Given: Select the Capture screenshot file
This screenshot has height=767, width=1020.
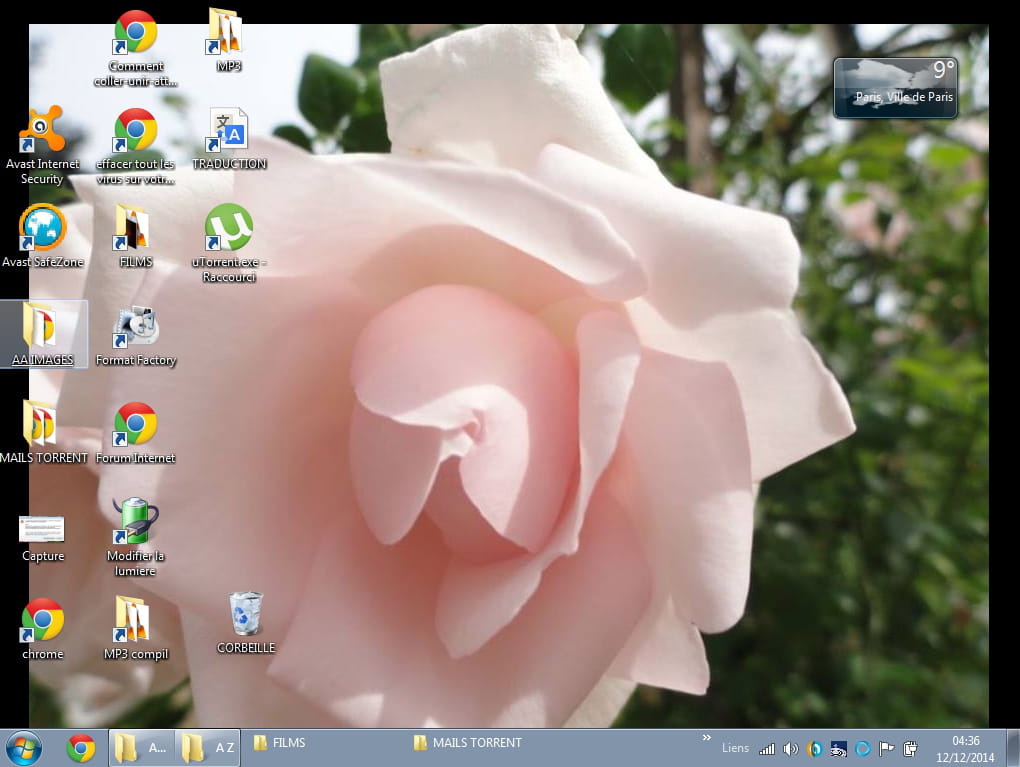Looking at the screenshot, I should 42,530.
